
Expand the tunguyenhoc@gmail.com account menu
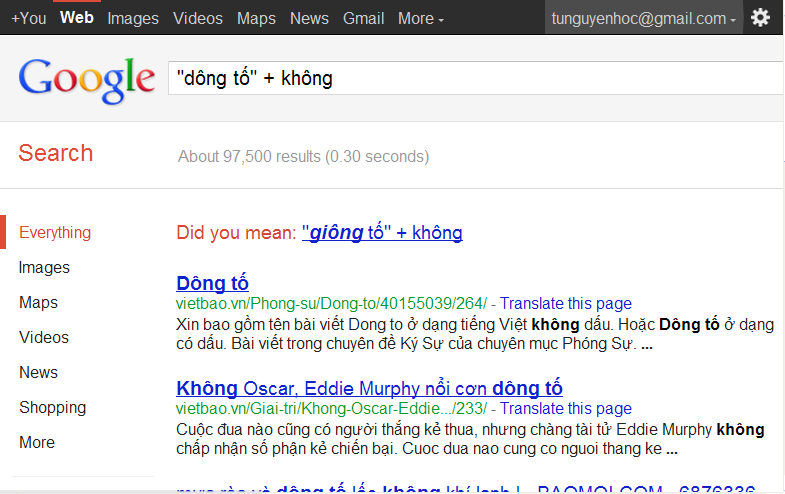(644, 18)
